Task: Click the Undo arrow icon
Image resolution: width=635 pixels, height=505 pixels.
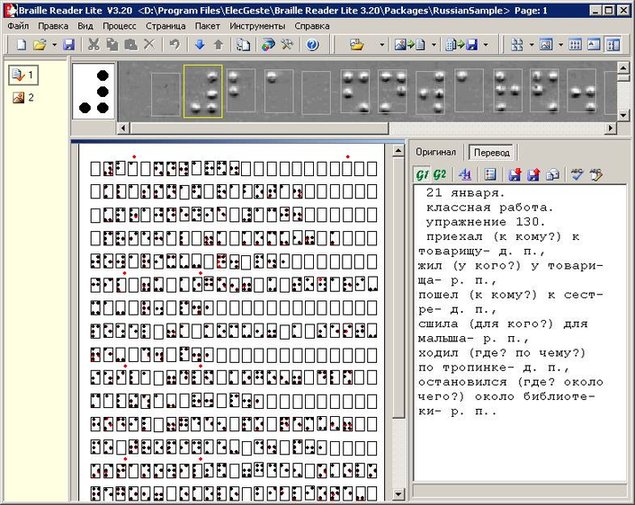Action: (x=175, y=45)
